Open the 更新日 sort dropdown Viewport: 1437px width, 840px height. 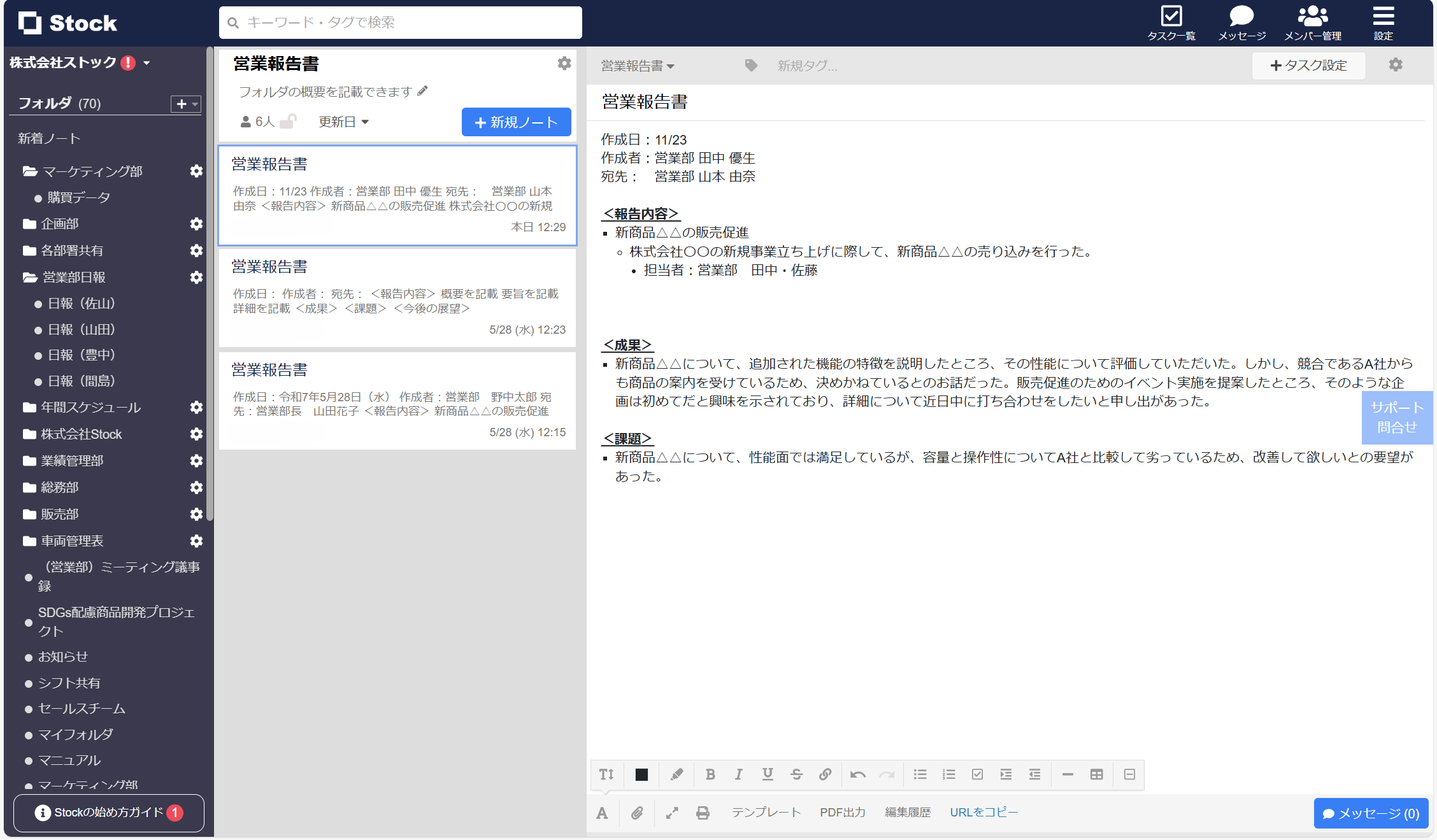[343, 122]
